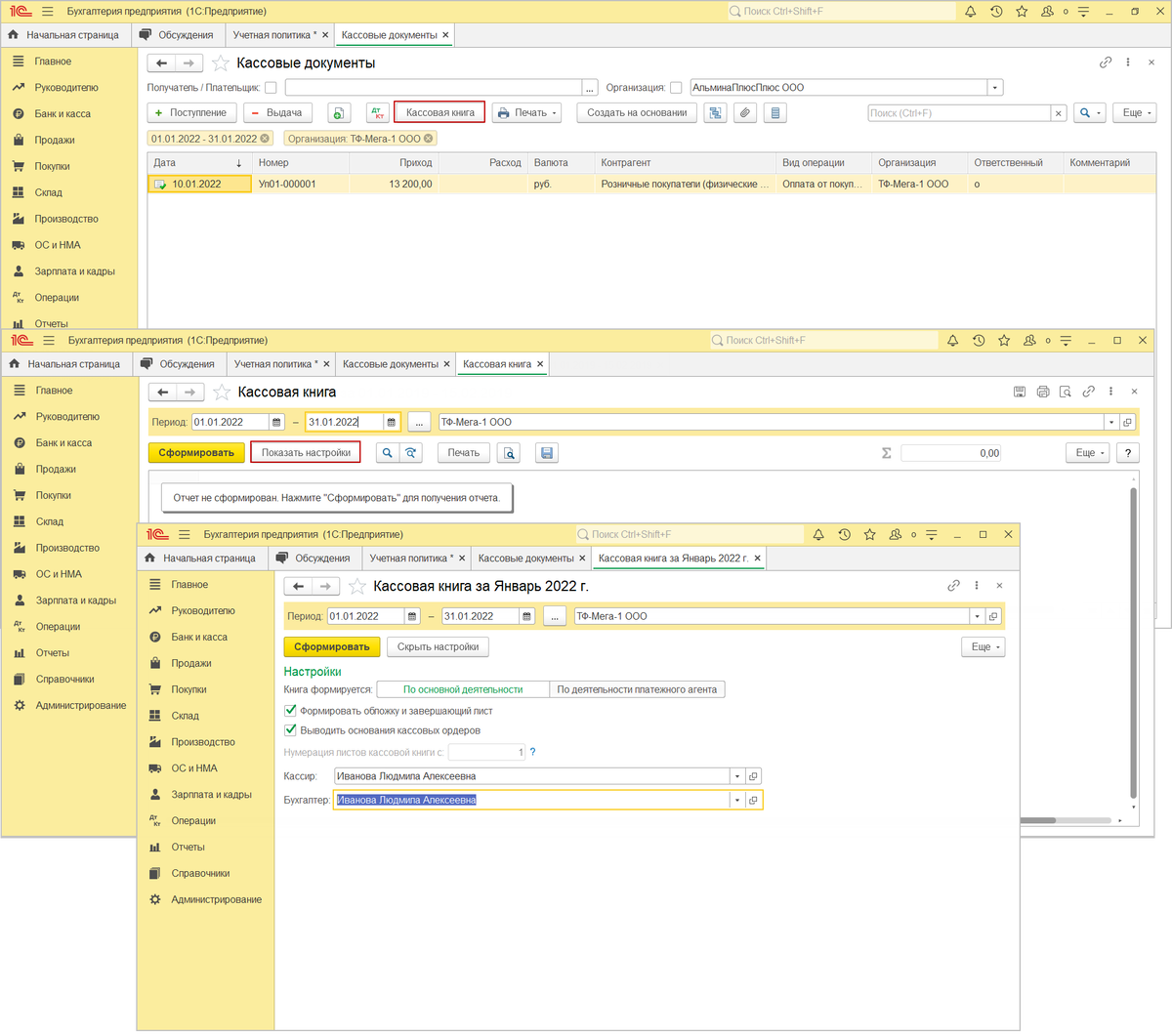
Task: Expand the Бухгалтер dropdown list
Action: [737, 800]
